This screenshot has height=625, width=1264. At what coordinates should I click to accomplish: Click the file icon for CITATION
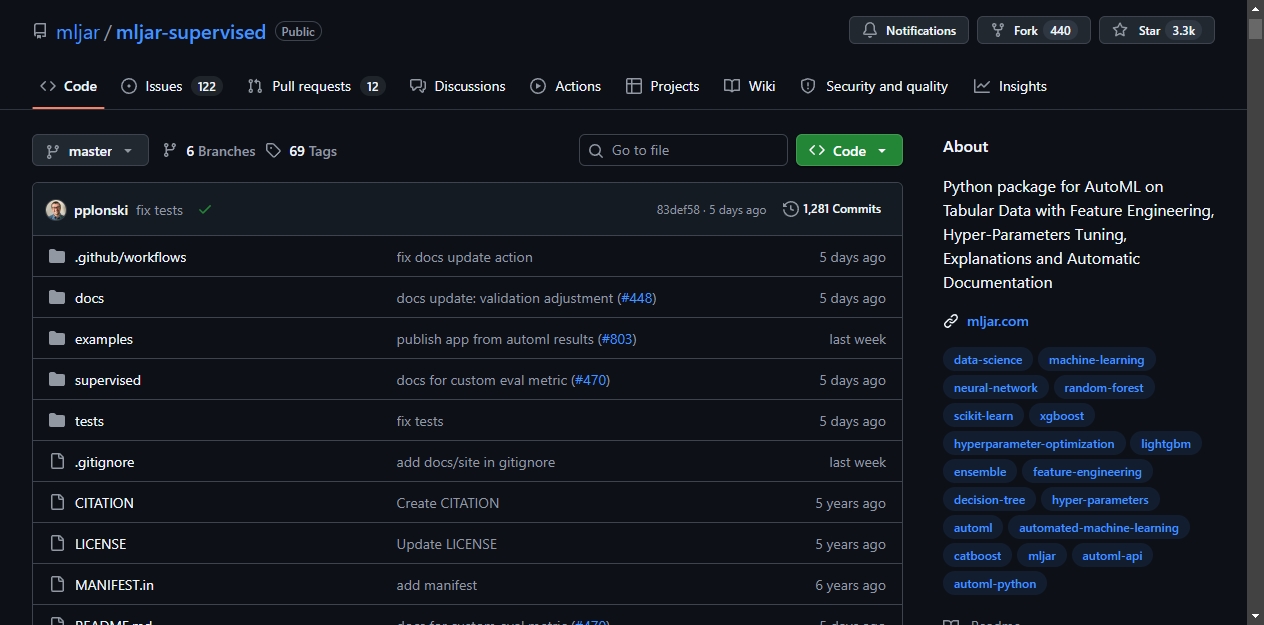tap(57, 503)
